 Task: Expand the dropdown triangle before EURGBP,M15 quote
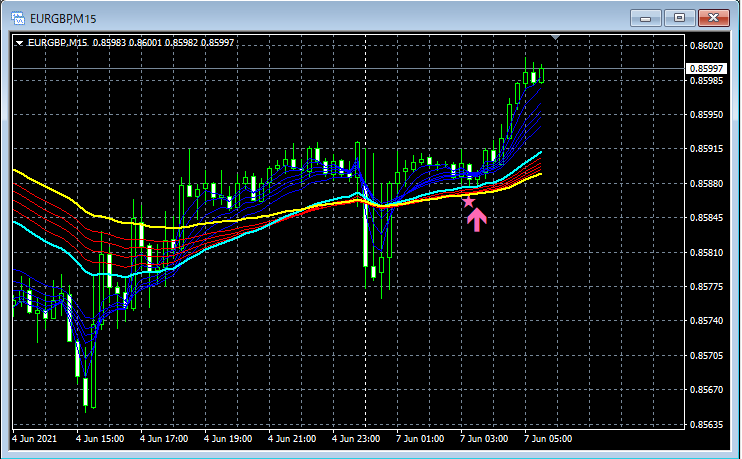click(x=19, y=43)
